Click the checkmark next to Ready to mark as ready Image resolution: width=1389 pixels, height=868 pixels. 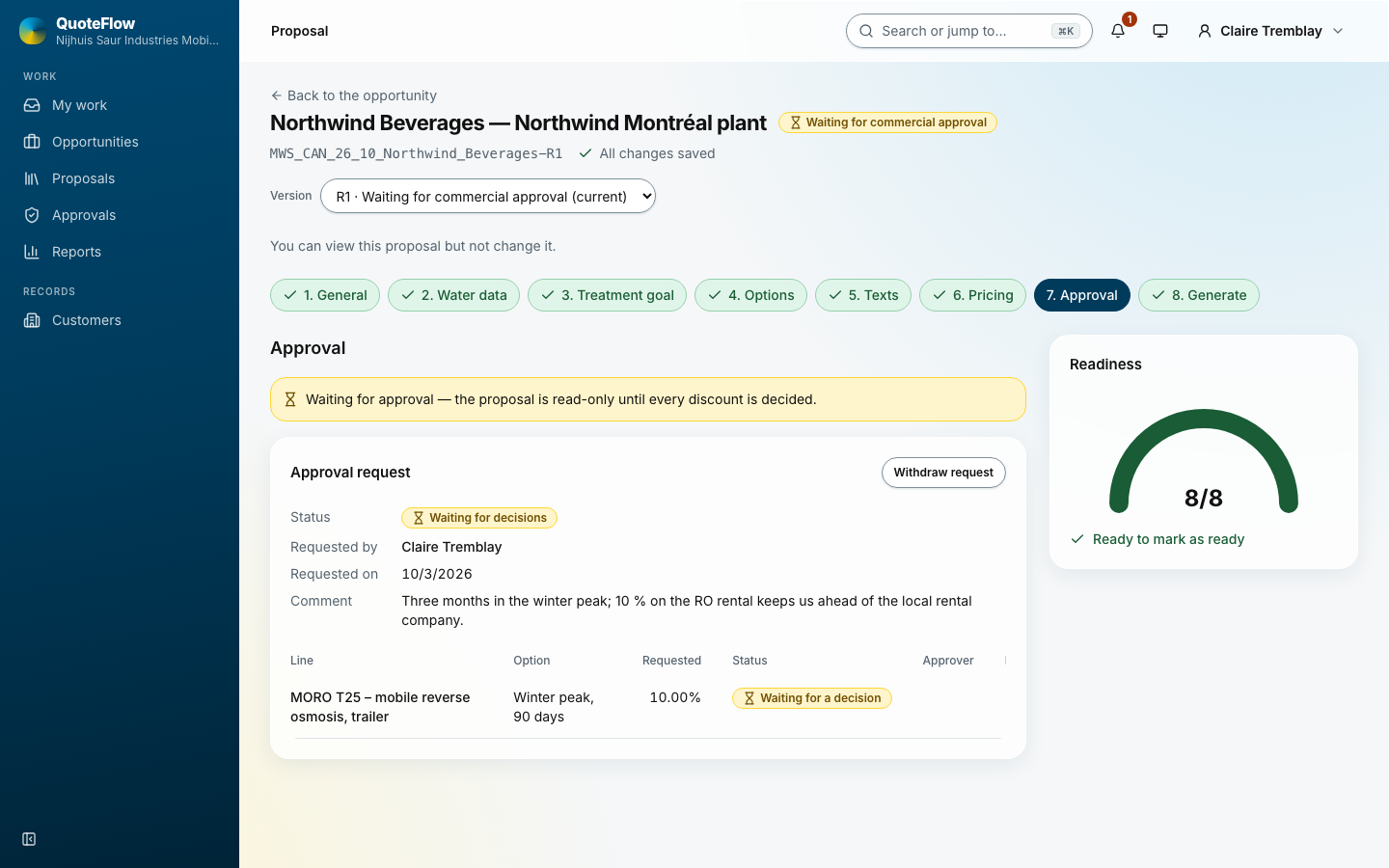(1077, 539)
